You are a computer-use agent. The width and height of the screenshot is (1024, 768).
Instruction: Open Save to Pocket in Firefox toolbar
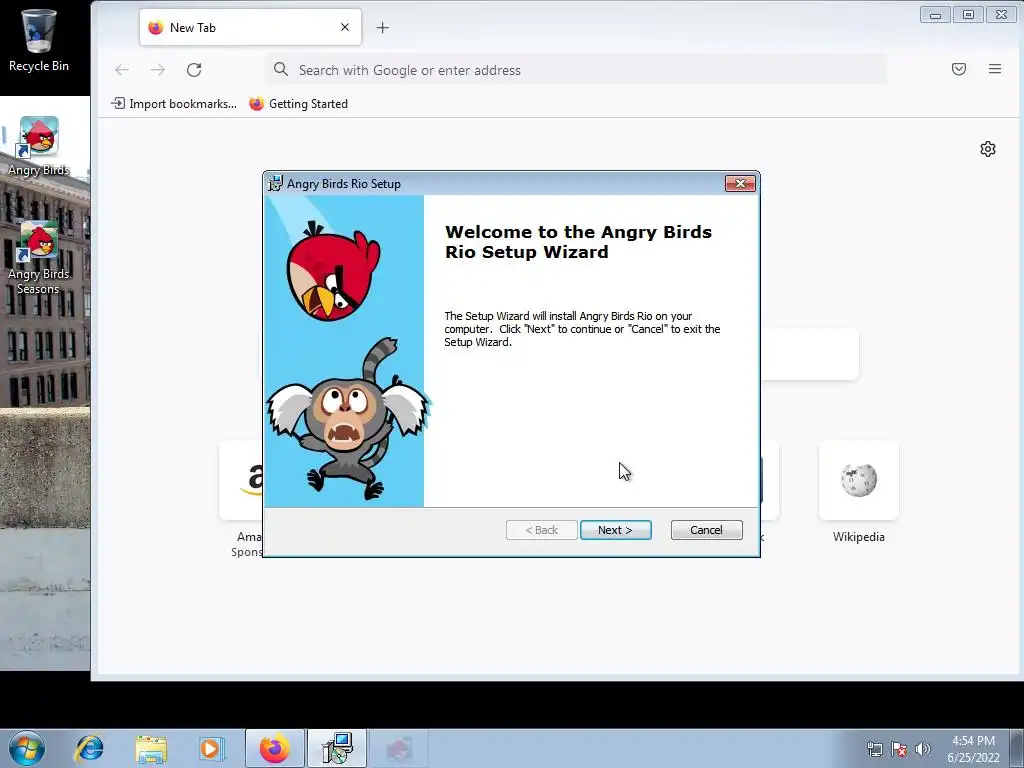(959, 69)
